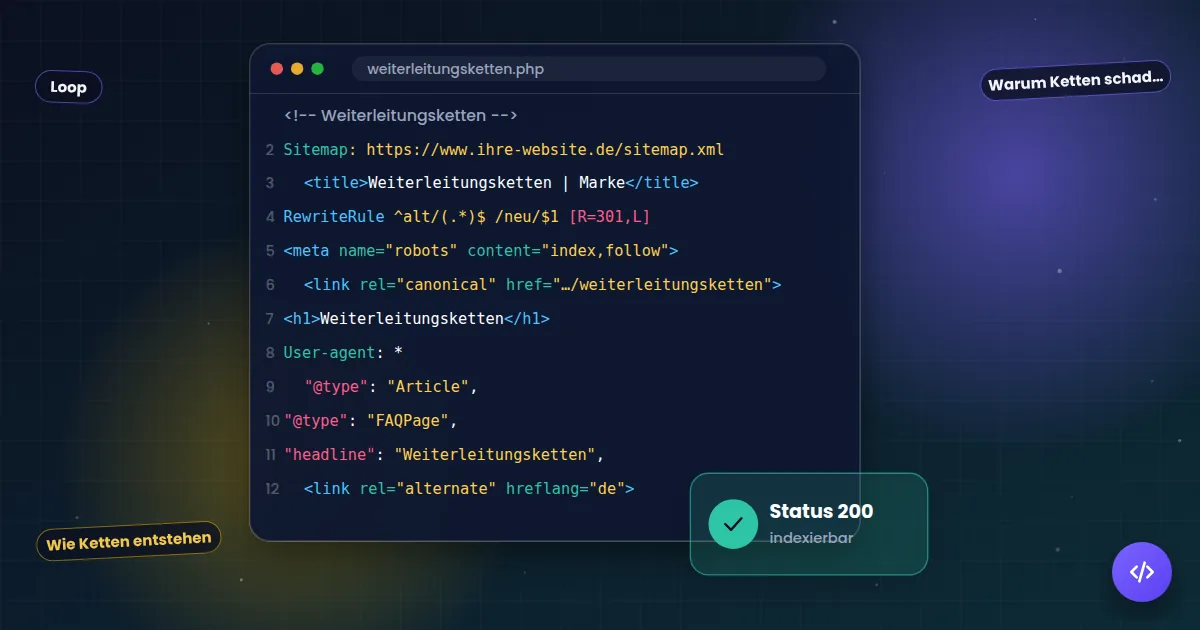Click the weiterleitungsketten.php filename bar
Screen dimensions: 1200x630
point(589,69)
